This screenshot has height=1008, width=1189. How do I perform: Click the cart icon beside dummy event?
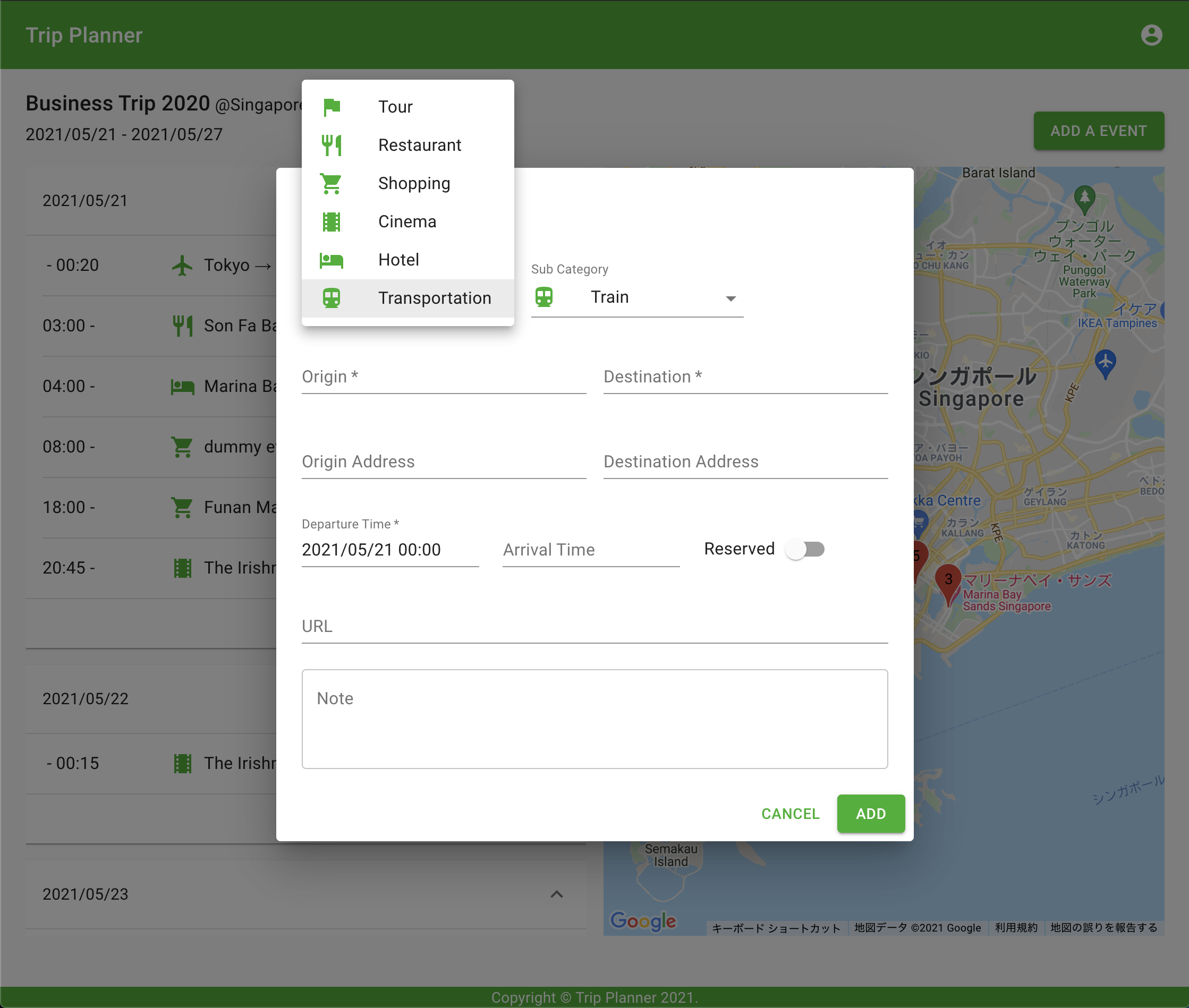[x=182, y=447]
